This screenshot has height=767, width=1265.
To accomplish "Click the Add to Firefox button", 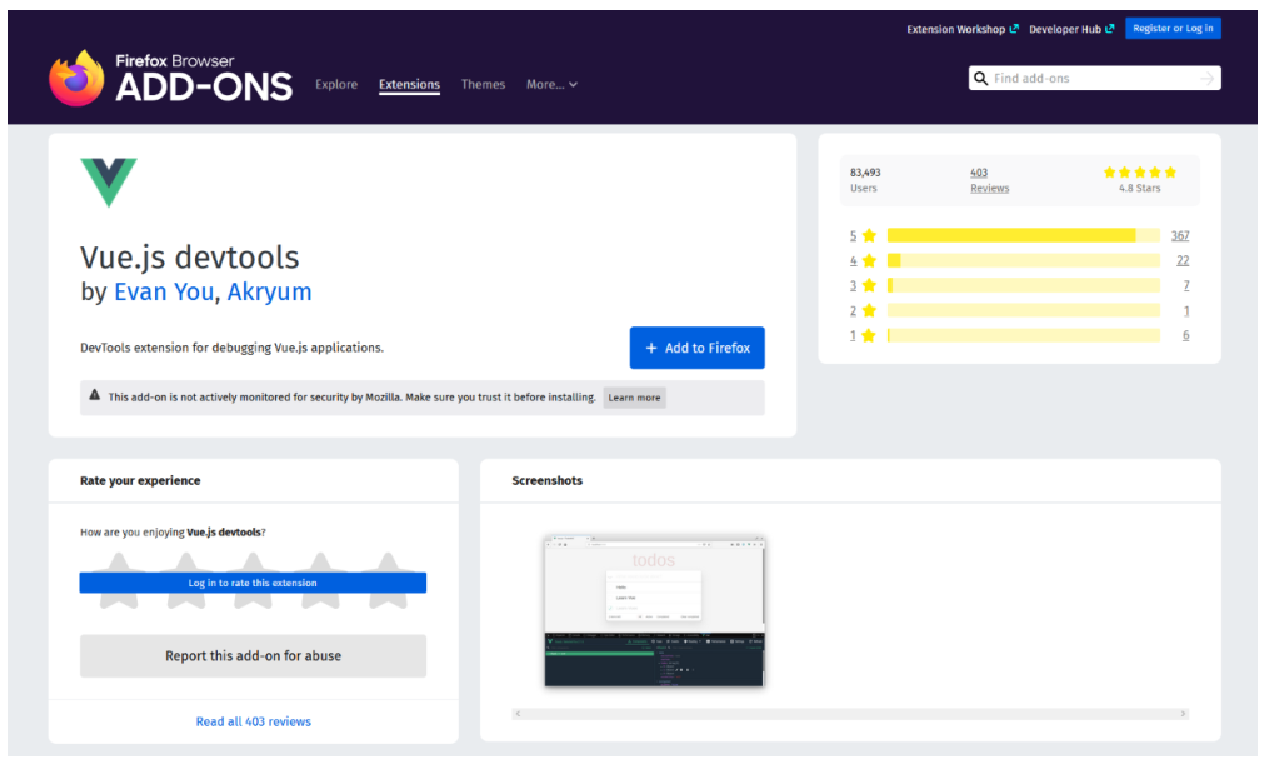I will (697, 348).
